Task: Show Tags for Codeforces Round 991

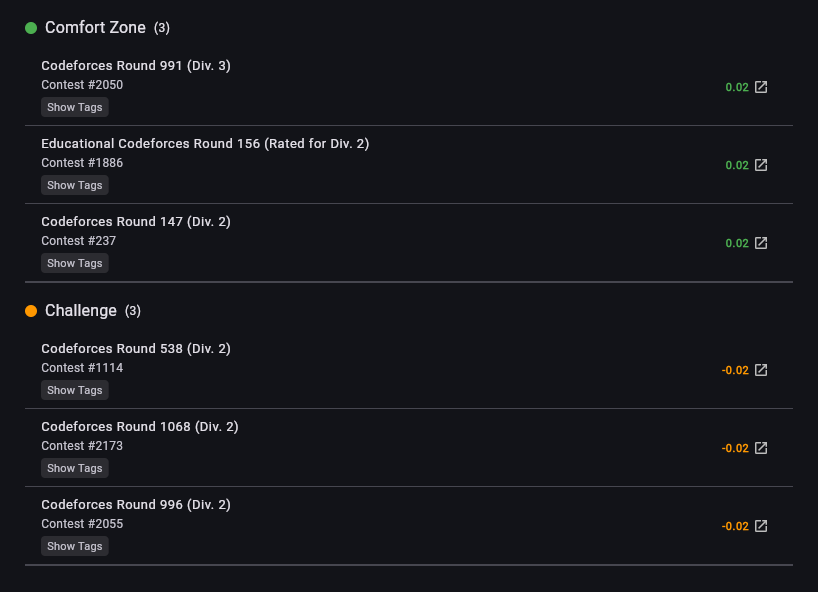Action: [x=75, y=107]
